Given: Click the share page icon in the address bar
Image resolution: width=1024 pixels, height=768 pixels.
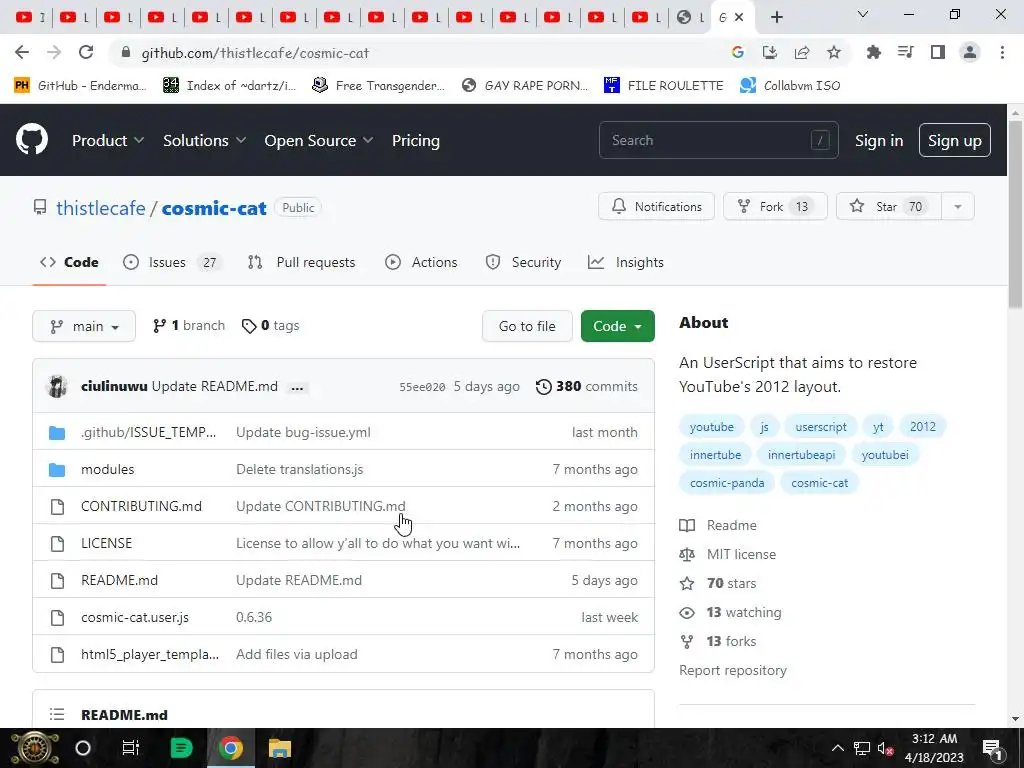Looking at the screenshot, I should coord(802,53).
